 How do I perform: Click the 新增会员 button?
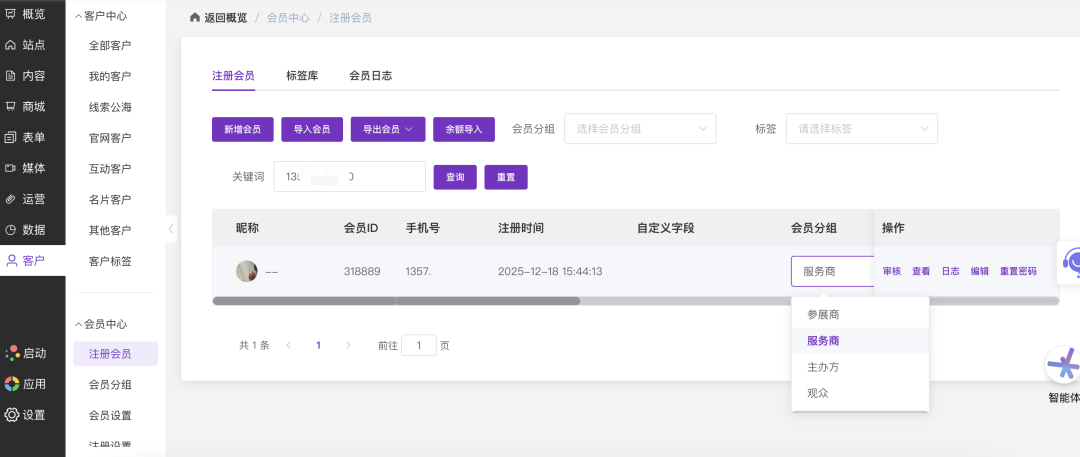click(242, 129)
